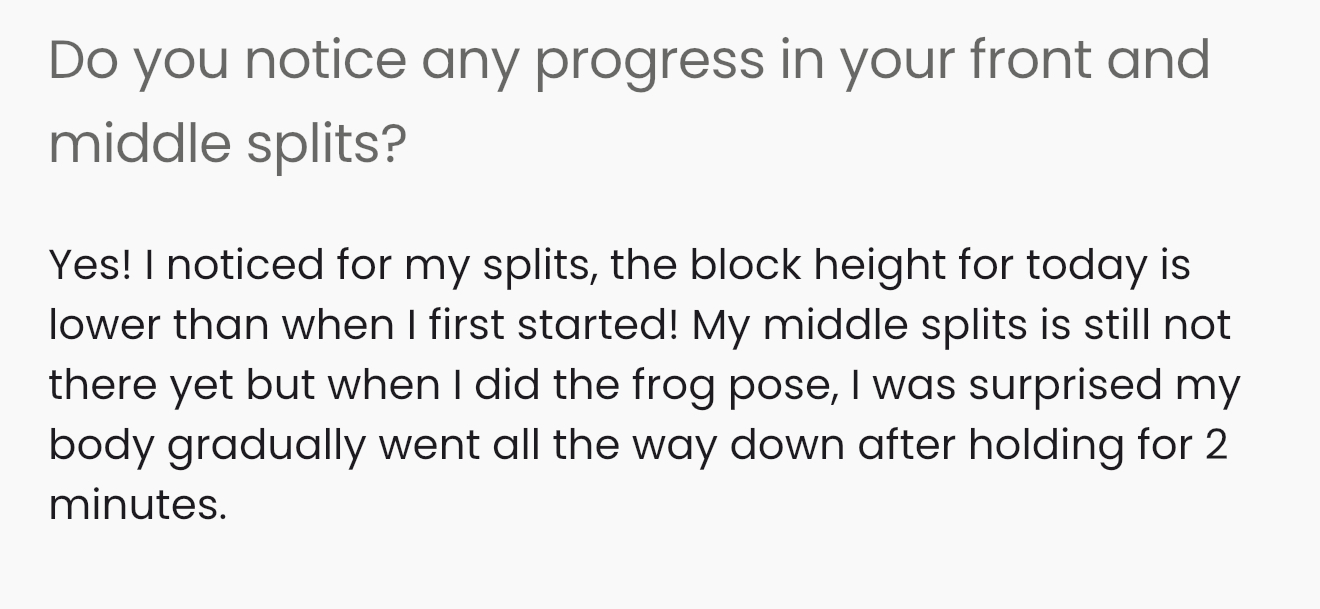Click the number "2" in the answer

(1215, 445)
